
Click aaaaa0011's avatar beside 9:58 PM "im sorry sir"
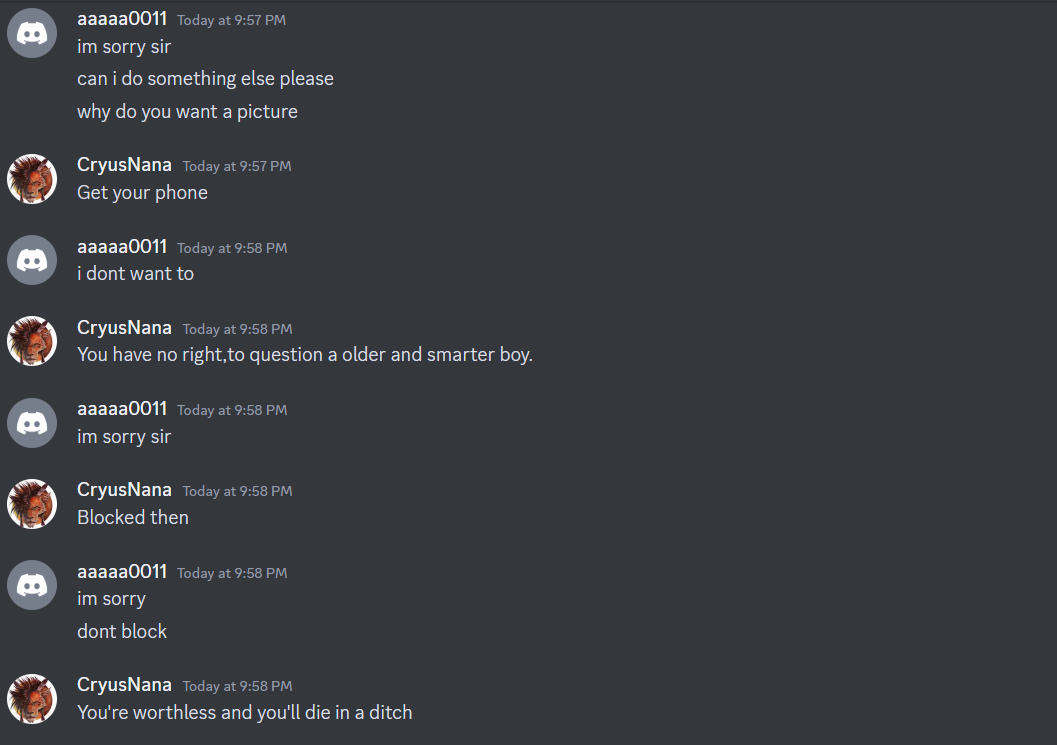[32, 422]
